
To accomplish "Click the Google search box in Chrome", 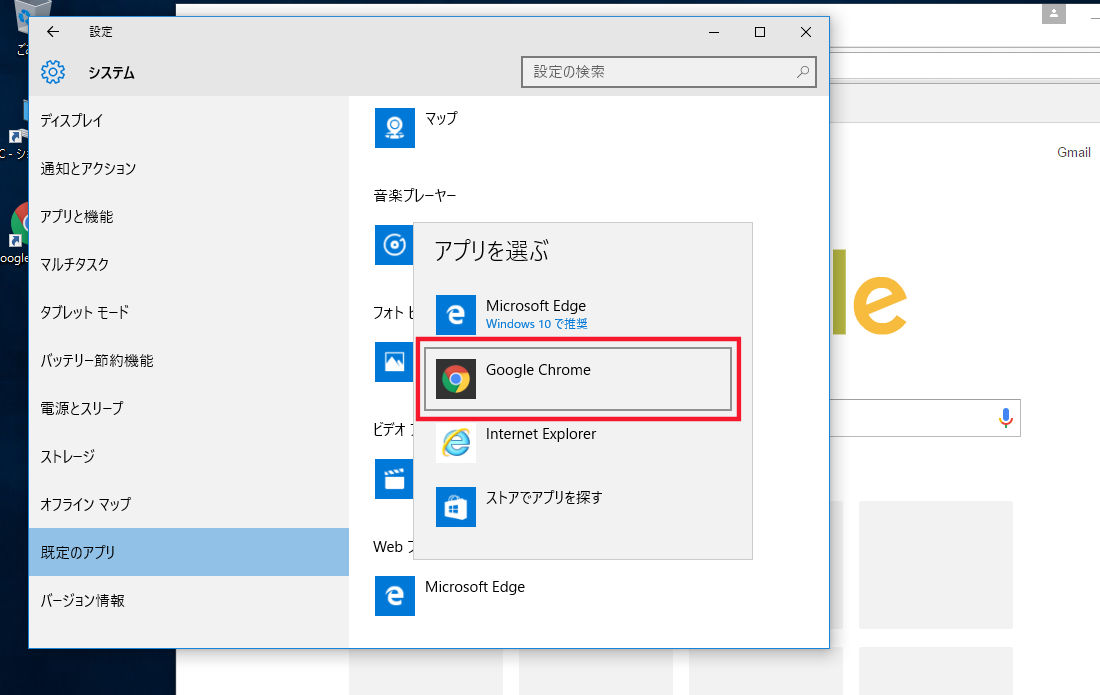I will (x=925, y=418).
